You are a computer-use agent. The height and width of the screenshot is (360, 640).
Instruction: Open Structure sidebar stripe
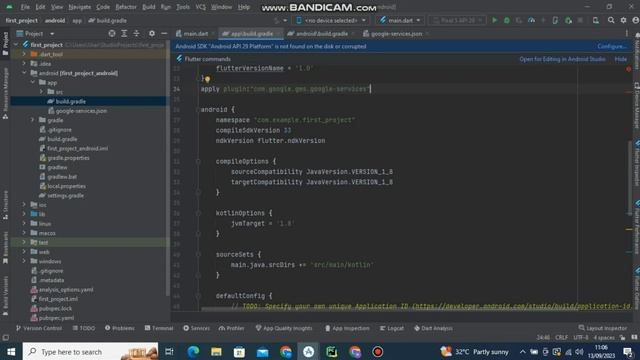tap(5, 205)
